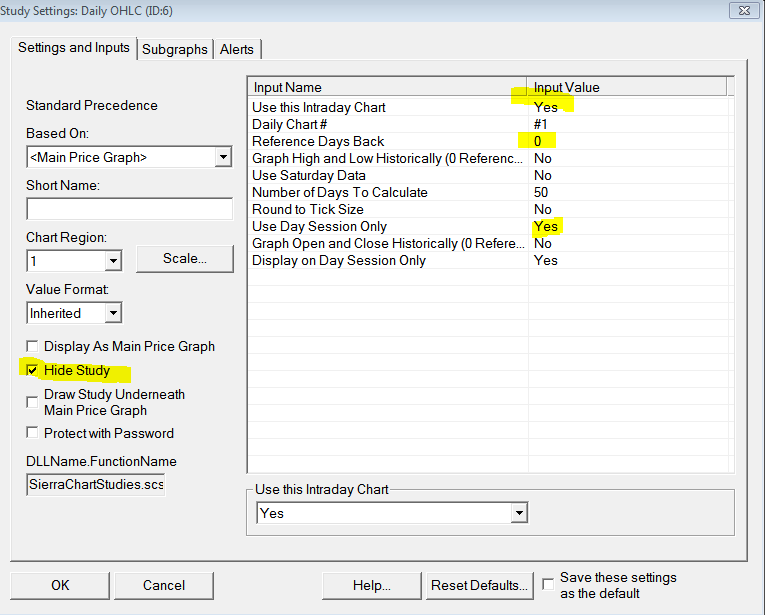The width and height of the screenshot is (765, 615).
Task: Click the OK button
Action: (x=60, y=585)
